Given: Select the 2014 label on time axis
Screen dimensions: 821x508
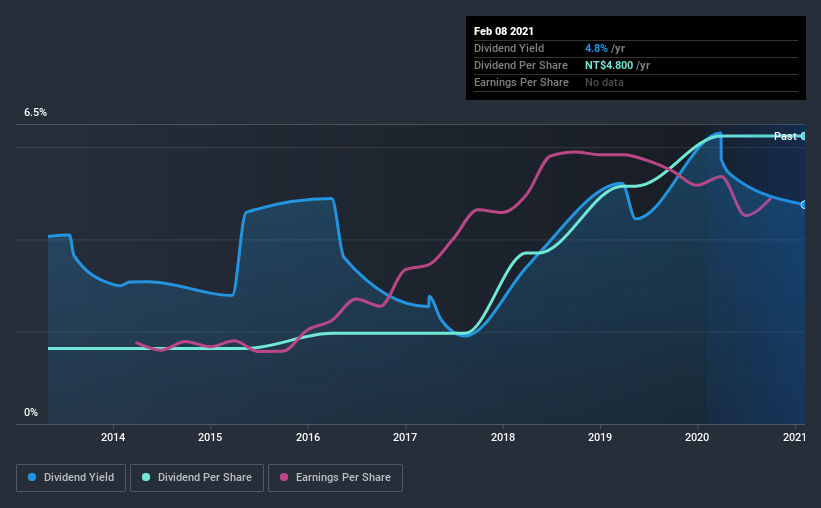Looking at the screenshot, I should point(113,437).
